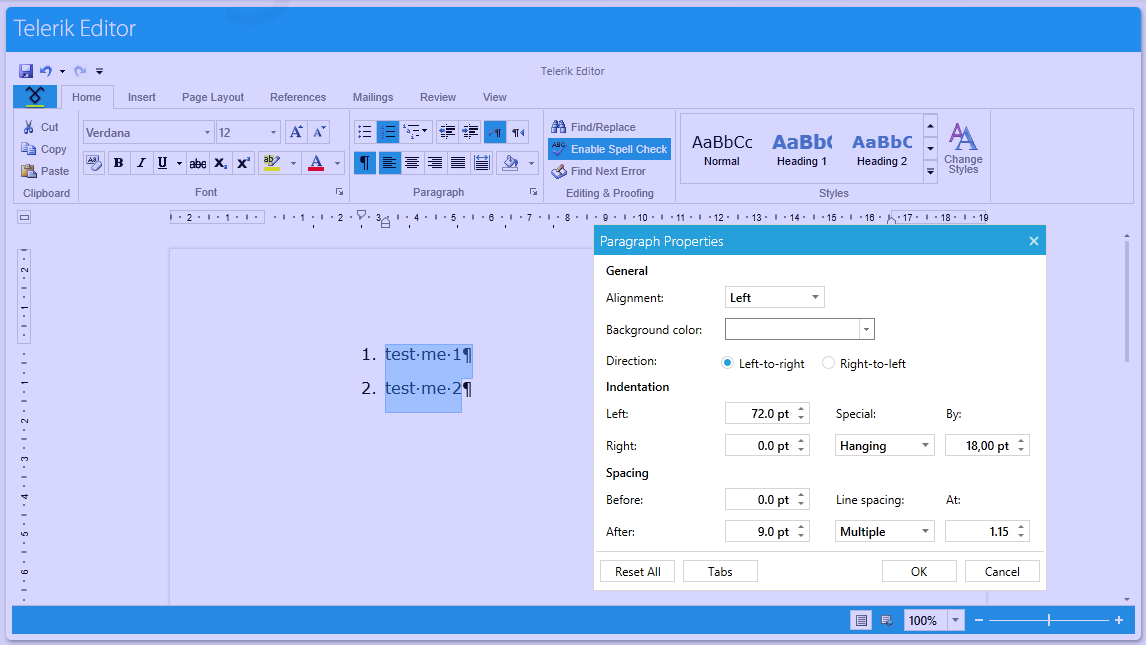
Task: Click the Copy icon in Clipboard group
Action: 29,149
